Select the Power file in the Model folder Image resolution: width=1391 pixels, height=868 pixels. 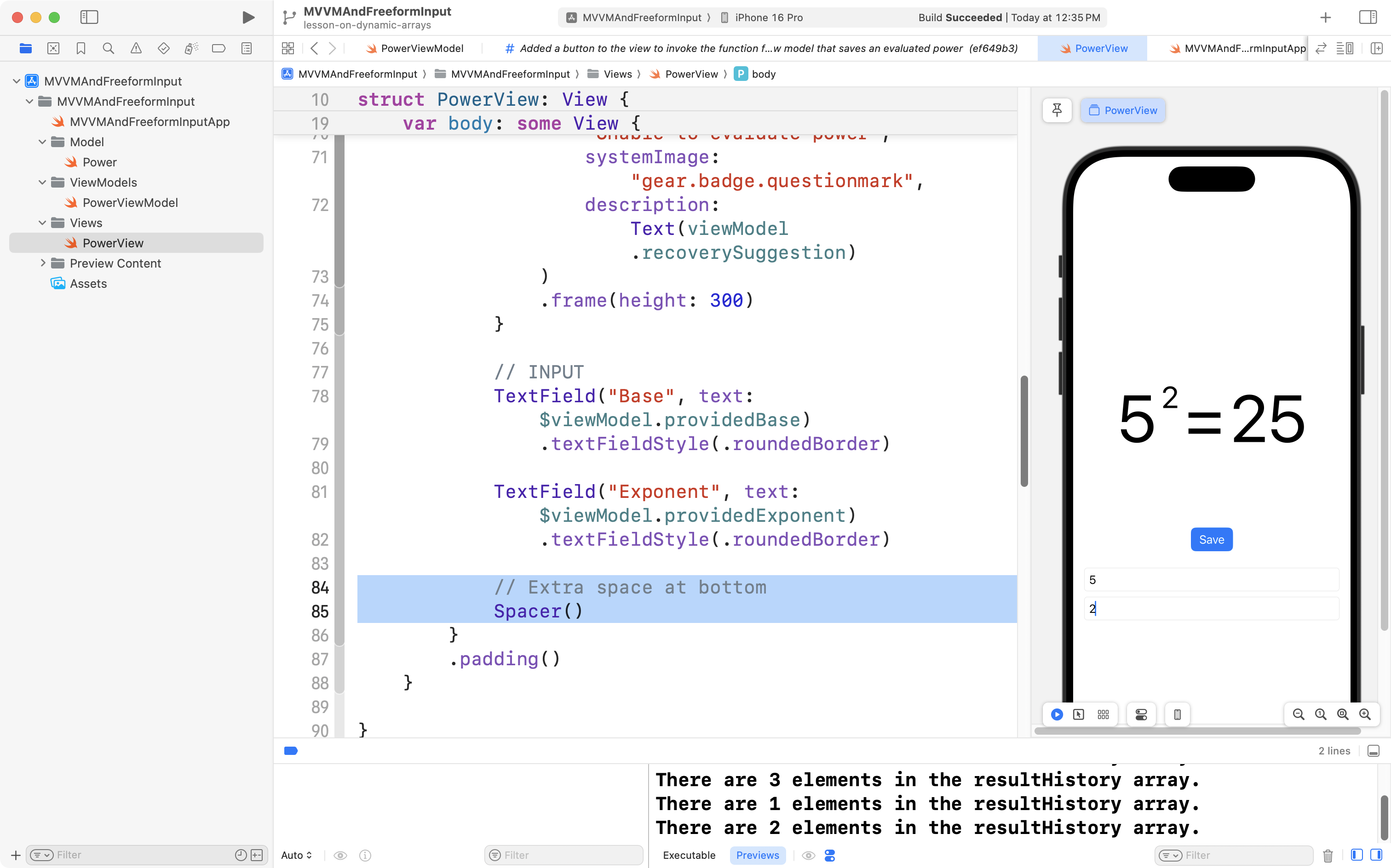coord(99,162)
